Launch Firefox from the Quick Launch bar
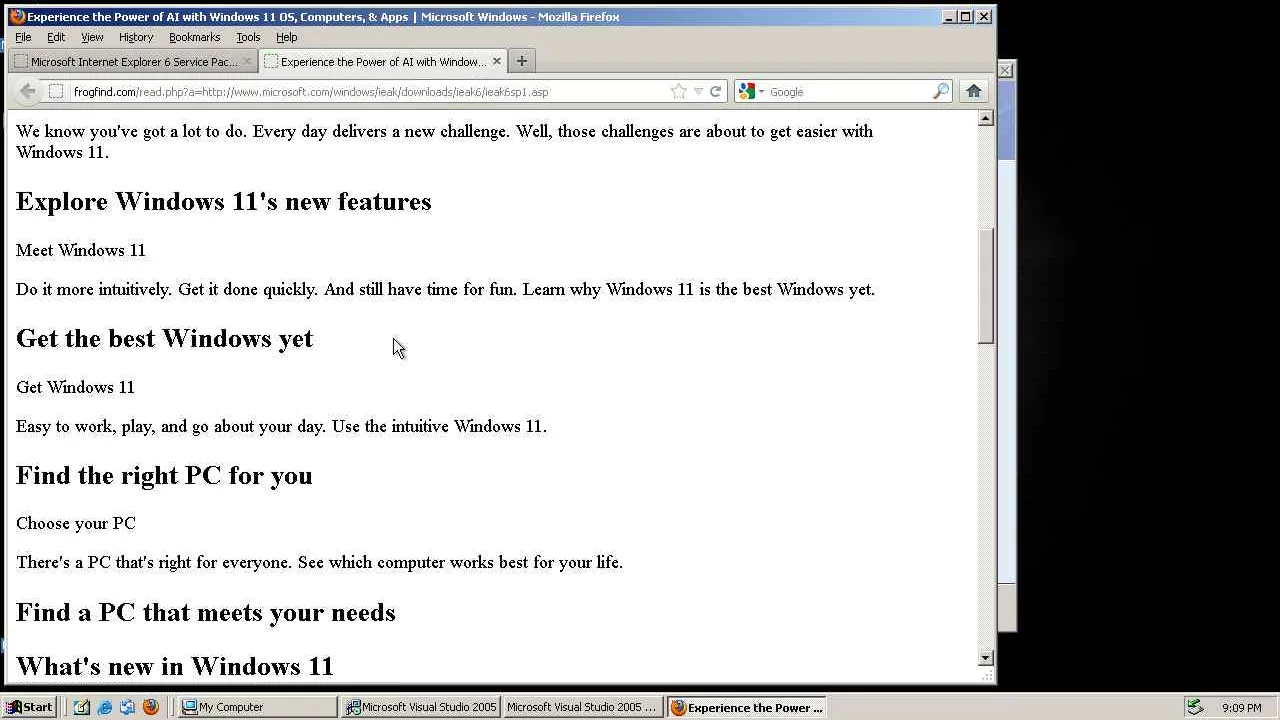The image size is (1280, 720). 150,707
